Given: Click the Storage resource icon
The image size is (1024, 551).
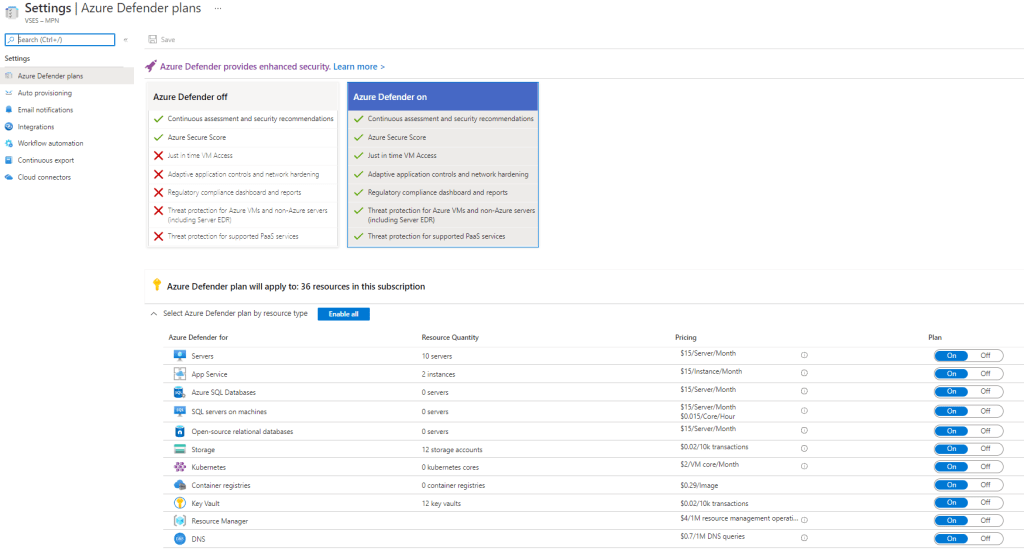Looking at the screenshot, I should tap(181, 449).
